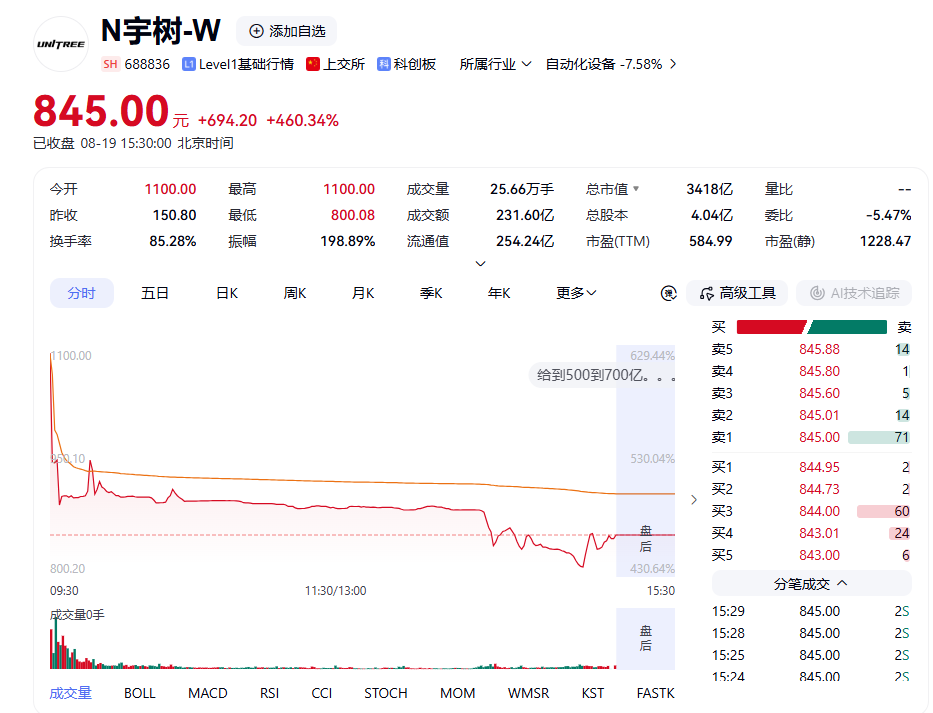This screenshot has height=713, width=933.
Task: Click the 15:29 trade tick row
Action: [x=811, y=611]
